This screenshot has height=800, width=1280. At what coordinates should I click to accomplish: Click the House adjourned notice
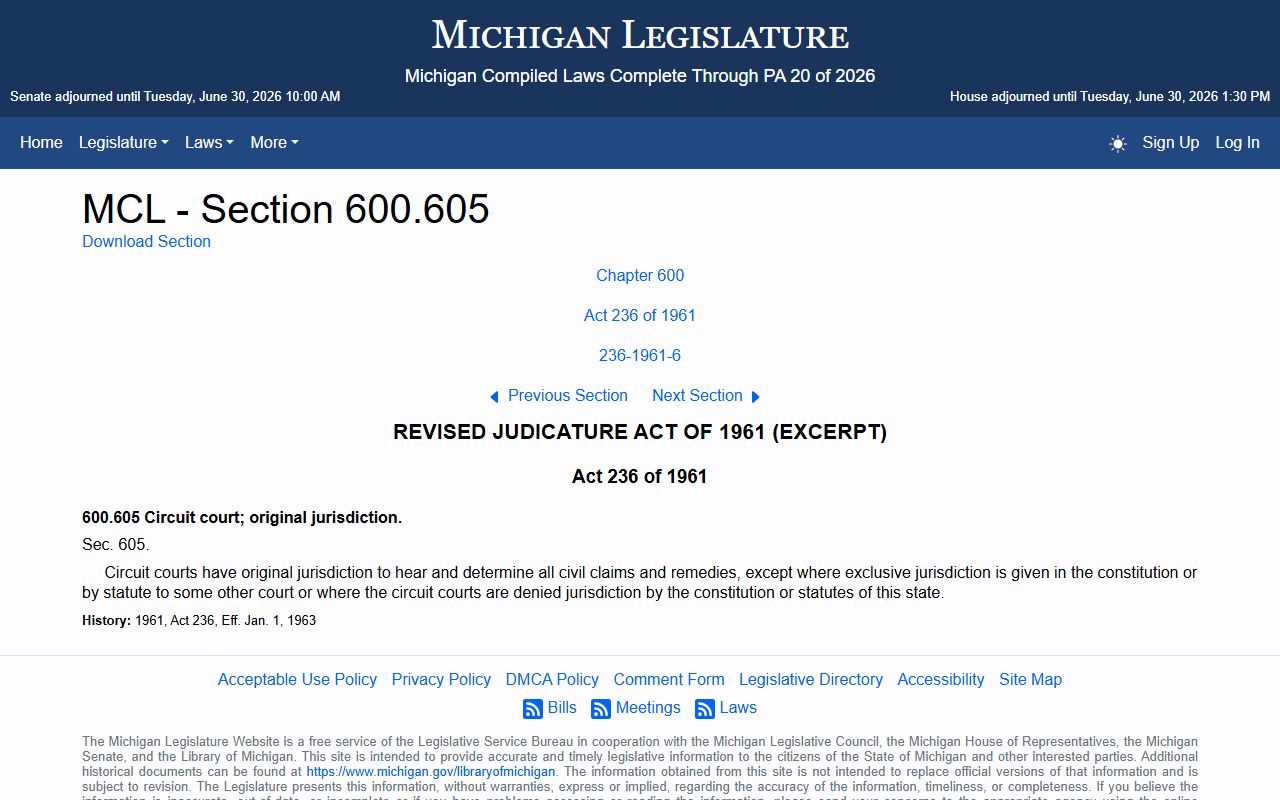pos(1110,97)
